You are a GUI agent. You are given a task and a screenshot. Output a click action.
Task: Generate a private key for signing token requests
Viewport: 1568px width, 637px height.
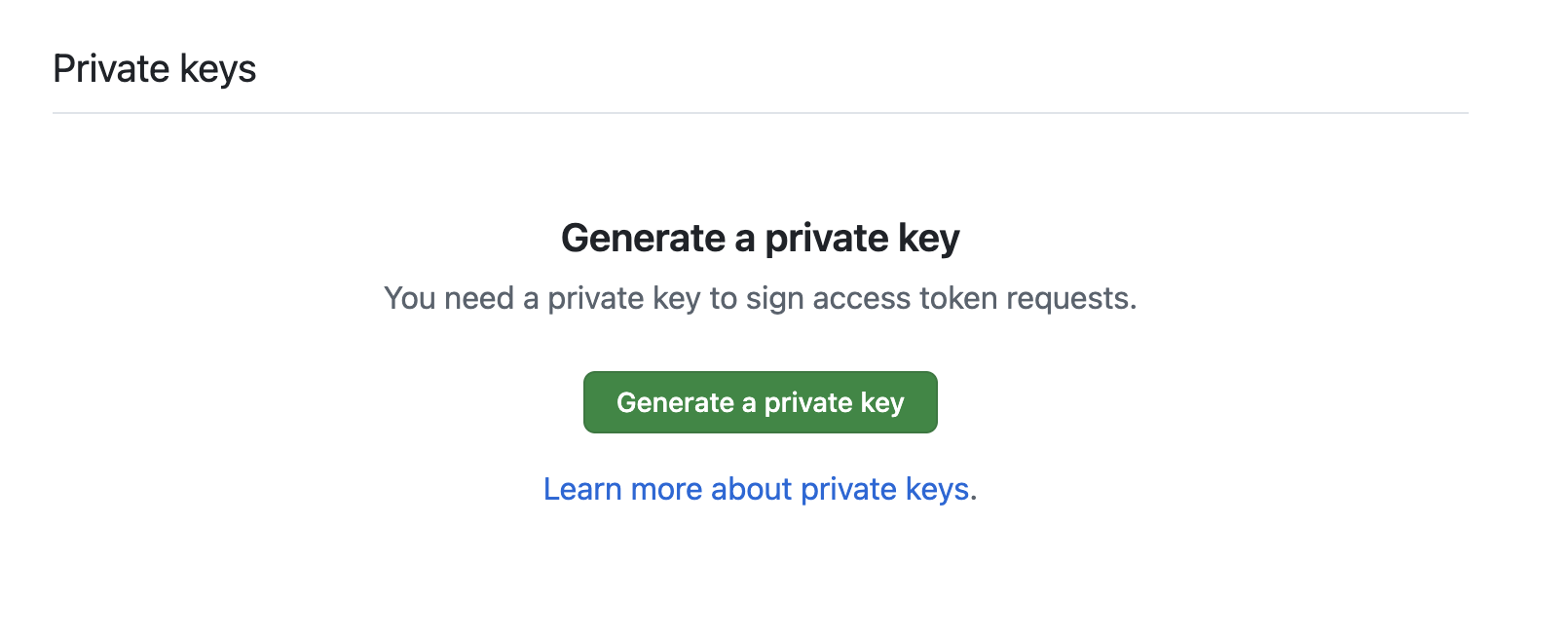point(760,402)
